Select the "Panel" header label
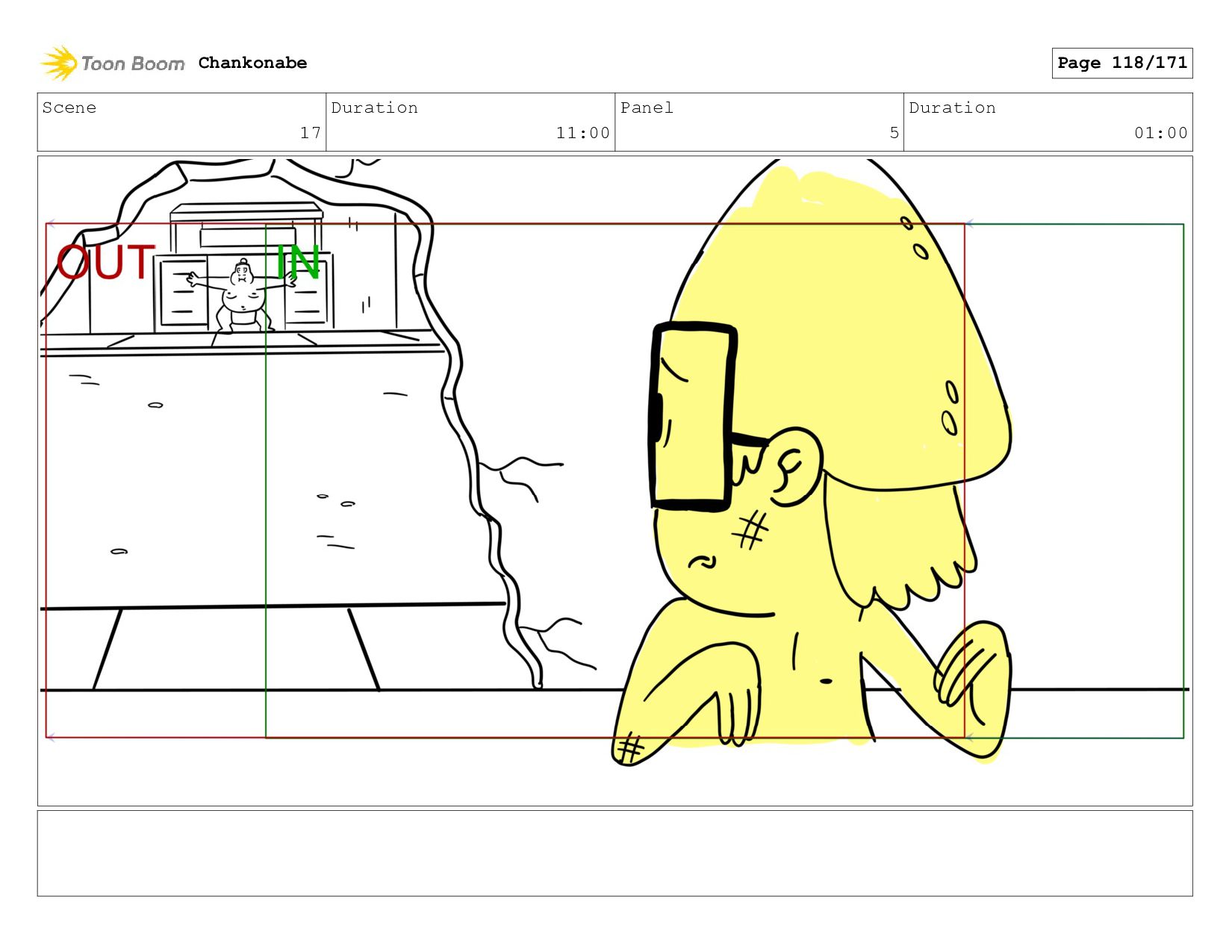Screen dimensions: 1232x952 [647, 108]
